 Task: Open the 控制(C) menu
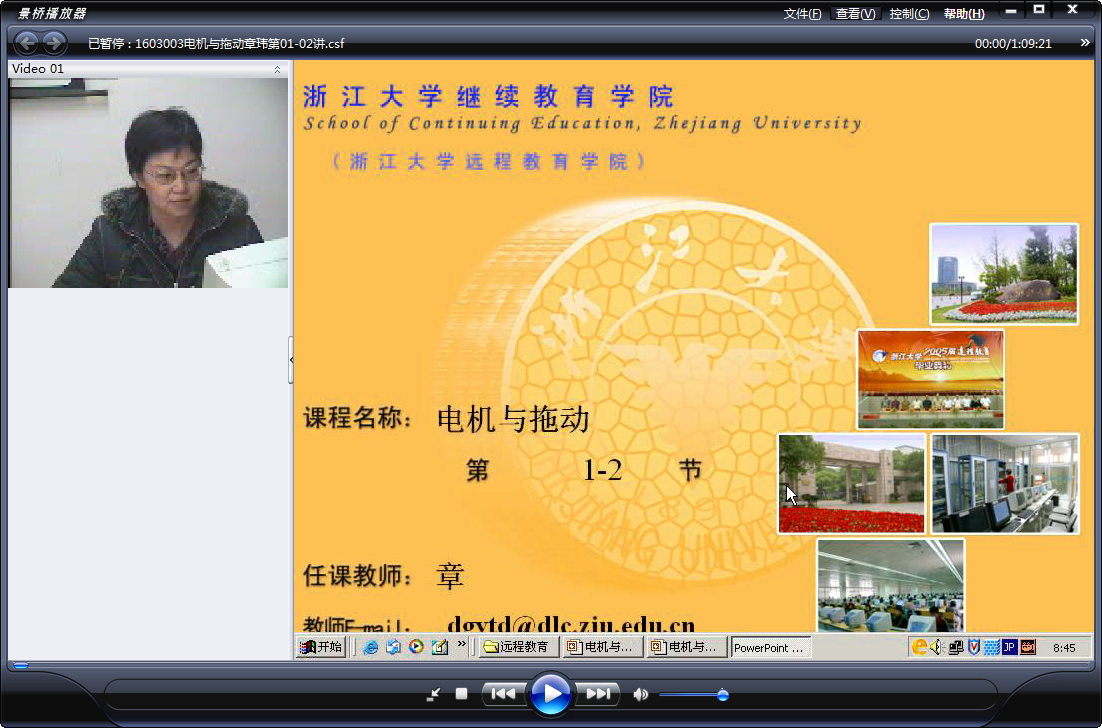point(909,13)
